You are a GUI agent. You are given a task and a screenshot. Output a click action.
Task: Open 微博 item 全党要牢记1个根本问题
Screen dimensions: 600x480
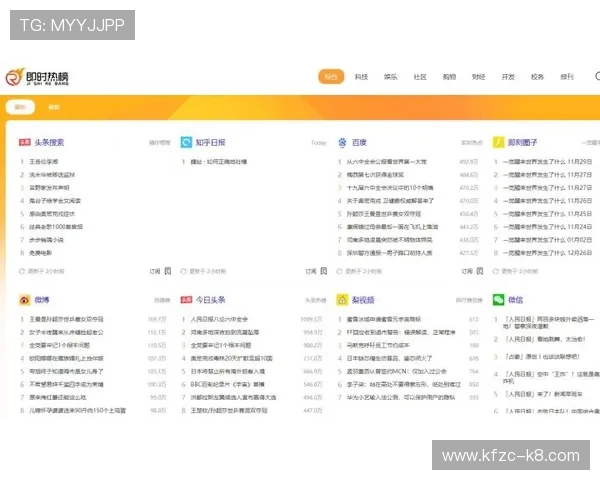59,345
